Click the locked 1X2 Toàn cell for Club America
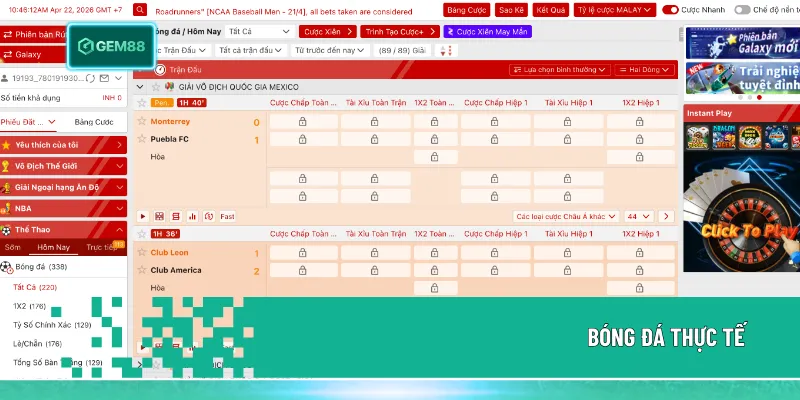 coord(435,270)
